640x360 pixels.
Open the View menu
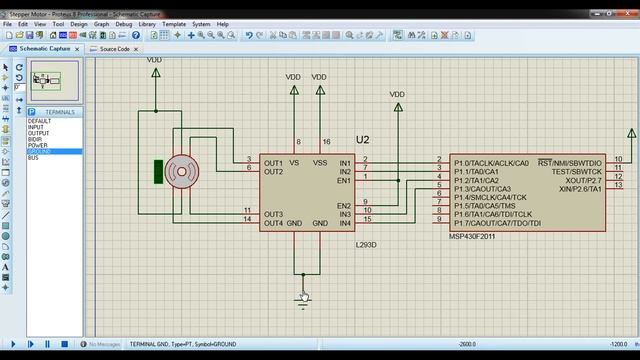point(40,24)
